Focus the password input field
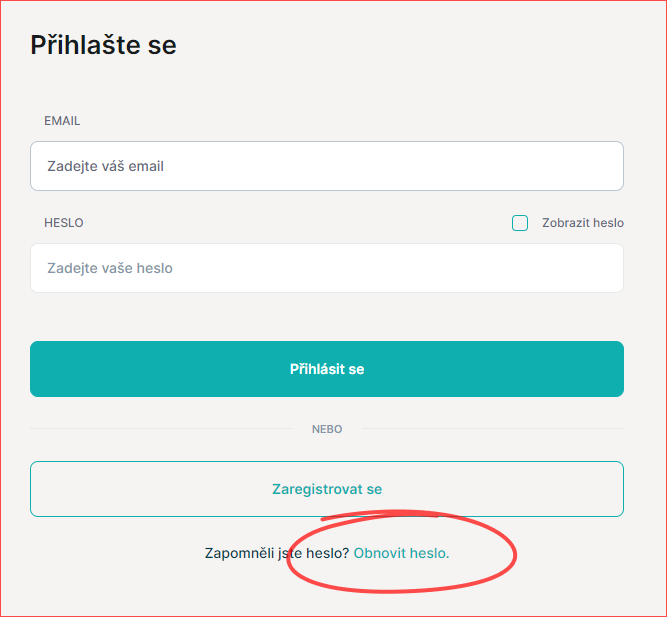The image size is (667, 617). coord(326,268)
